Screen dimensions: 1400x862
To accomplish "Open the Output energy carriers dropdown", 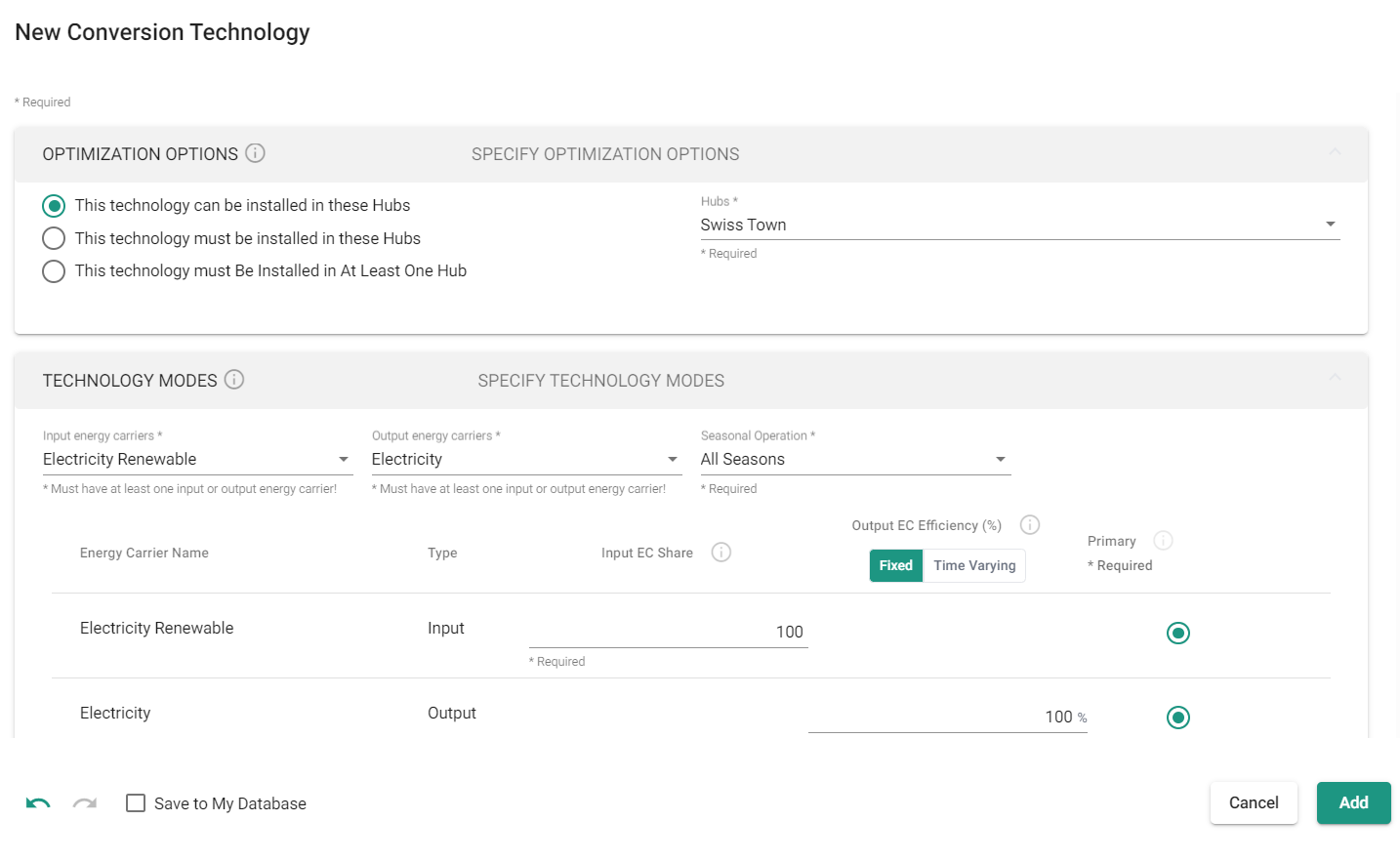I will click(525, 459).
